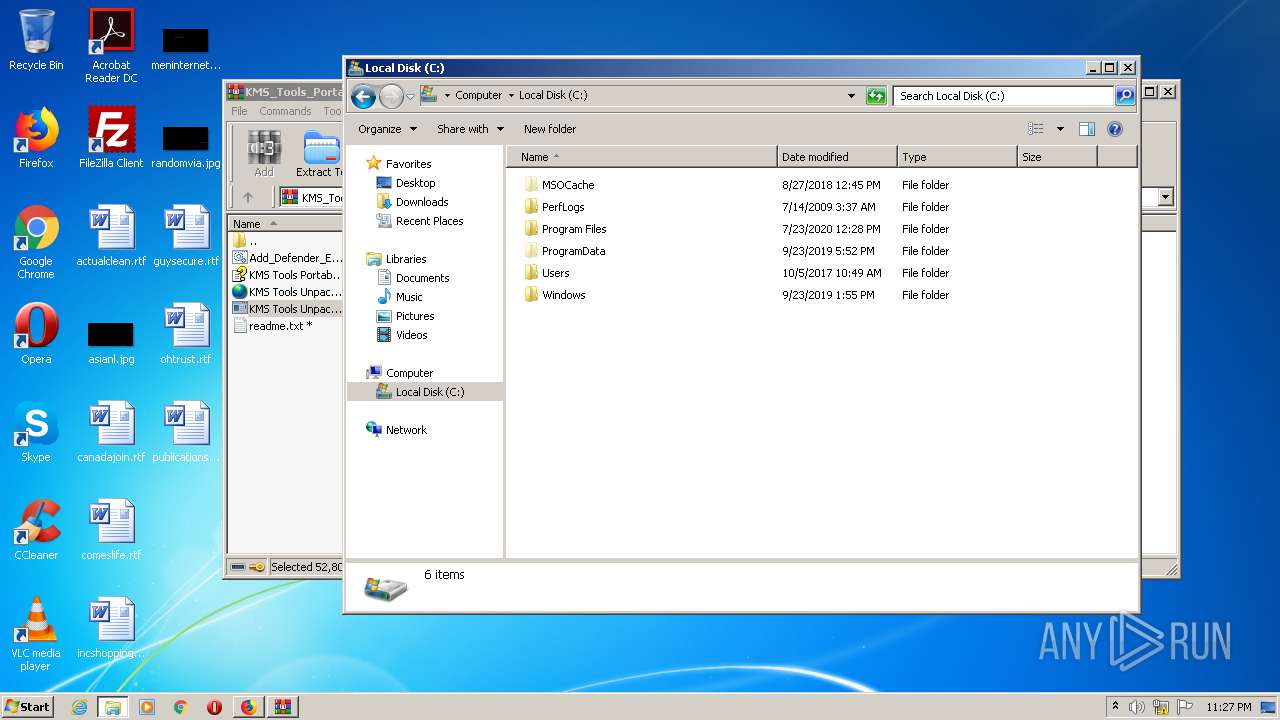Click the search magnifier icon

(x=1125, y=96)
